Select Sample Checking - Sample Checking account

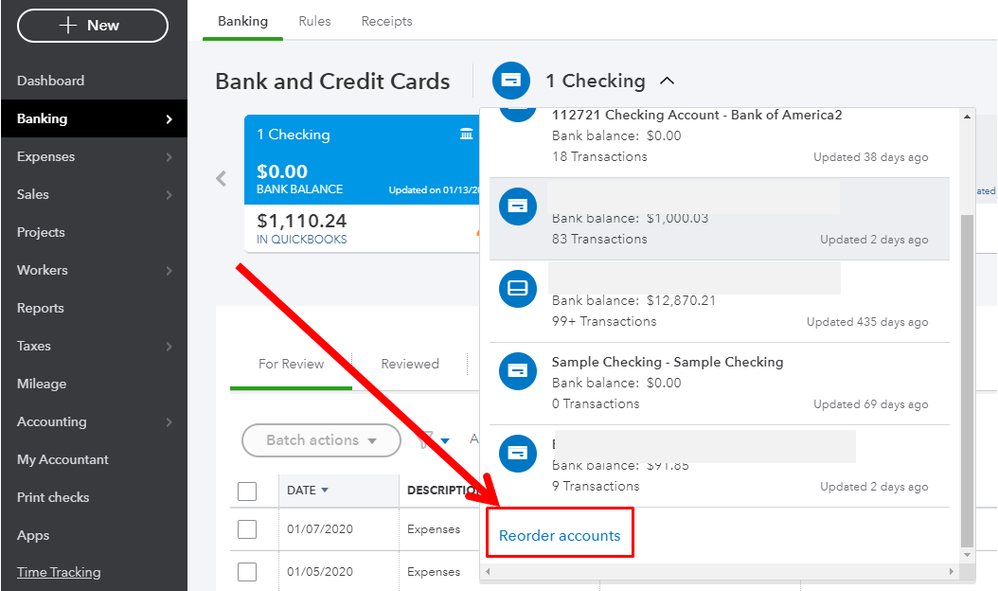pyautogui.click(x=667, y=362)
